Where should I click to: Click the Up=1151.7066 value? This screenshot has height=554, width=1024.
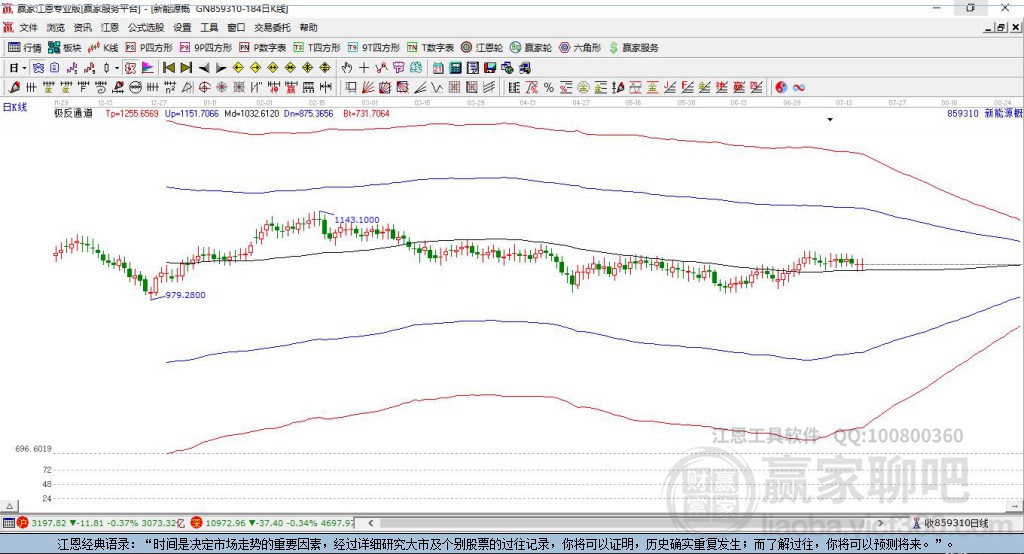point(192,113)
